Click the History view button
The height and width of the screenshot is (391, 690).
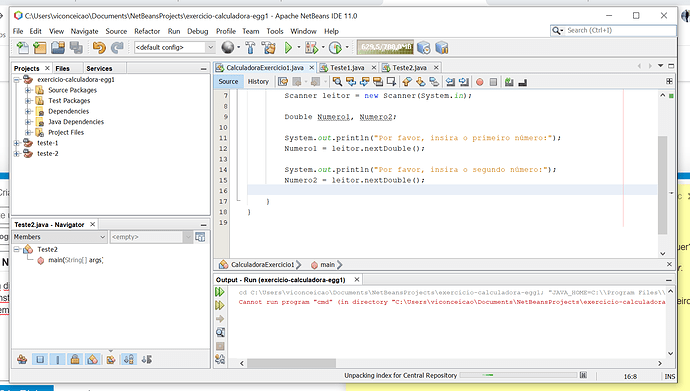[258, 81]
